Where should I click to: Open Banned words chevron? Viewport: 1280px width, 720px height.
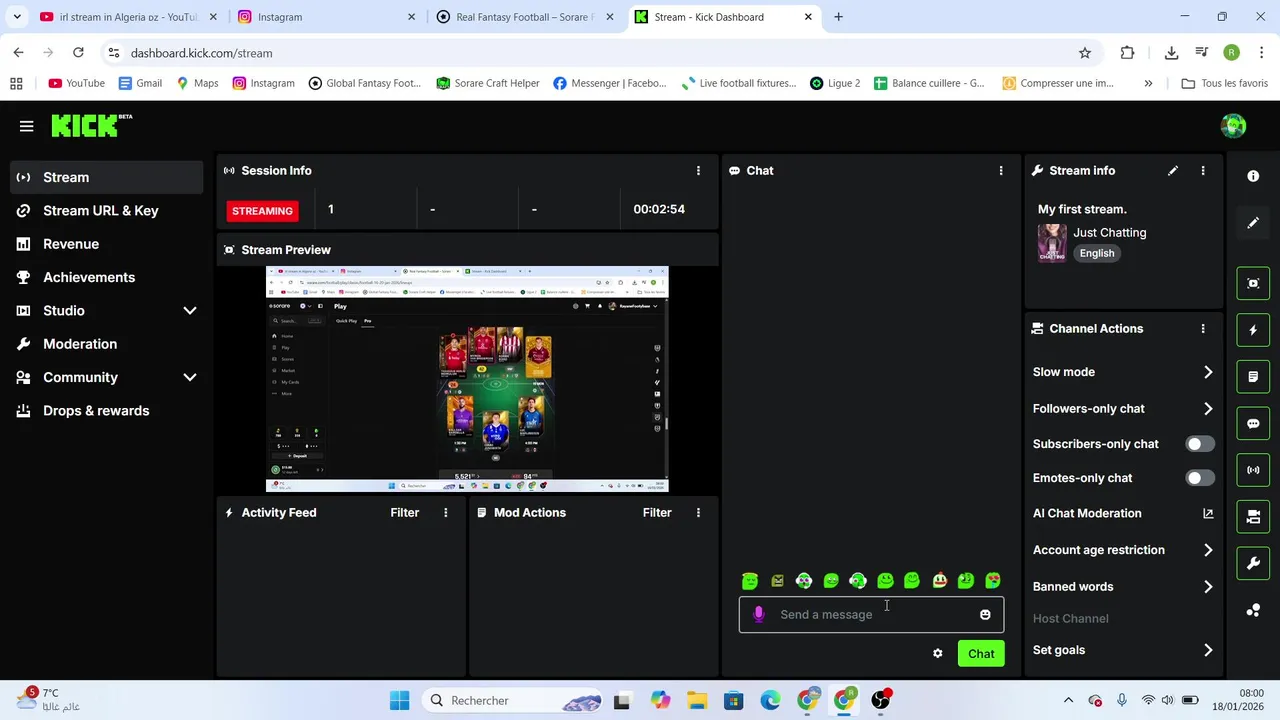1208,587
